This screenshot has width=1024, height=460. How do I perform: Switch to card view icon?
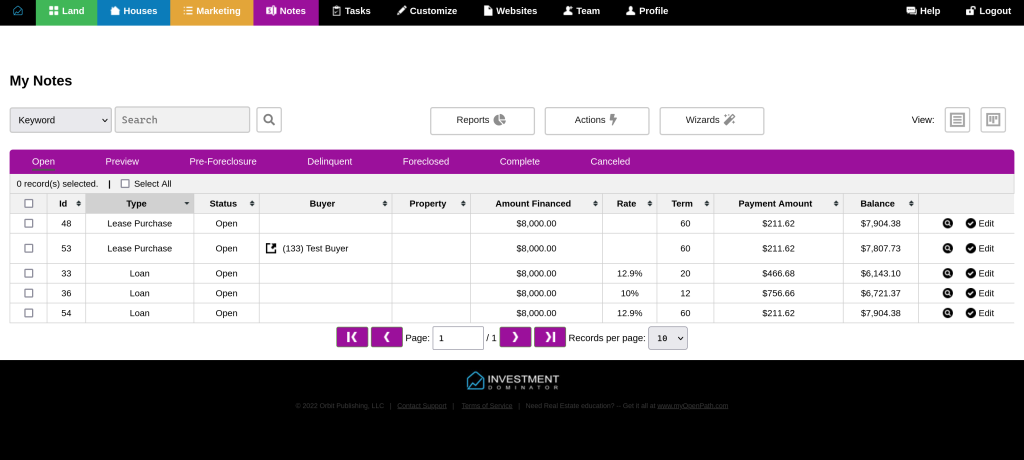992,120
